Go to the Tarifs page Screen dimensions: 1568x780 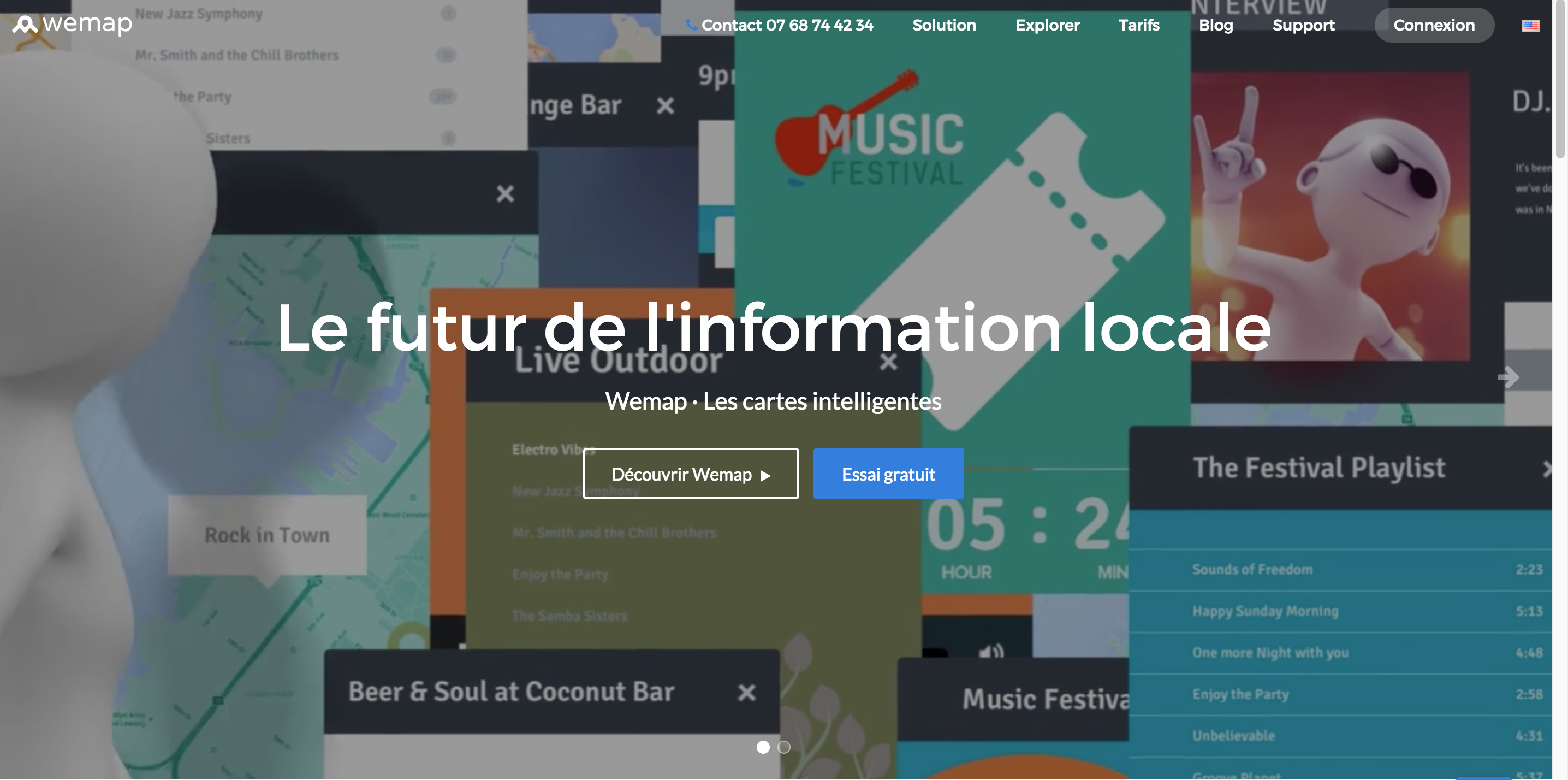(x=1139, y=25)
